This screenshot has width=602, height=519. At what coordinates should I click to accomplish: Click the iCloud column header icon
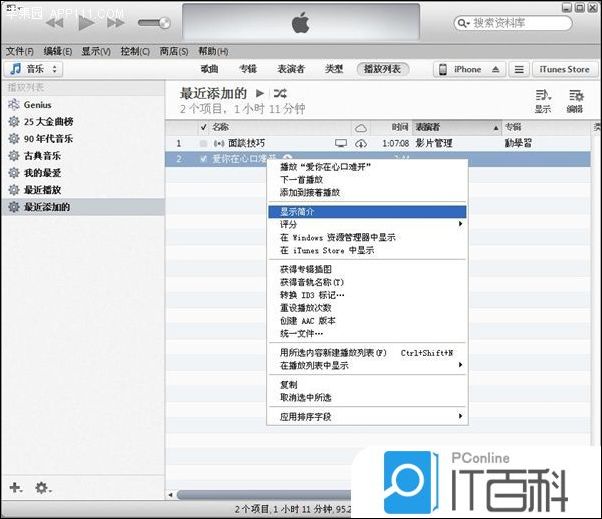point(361,127)
